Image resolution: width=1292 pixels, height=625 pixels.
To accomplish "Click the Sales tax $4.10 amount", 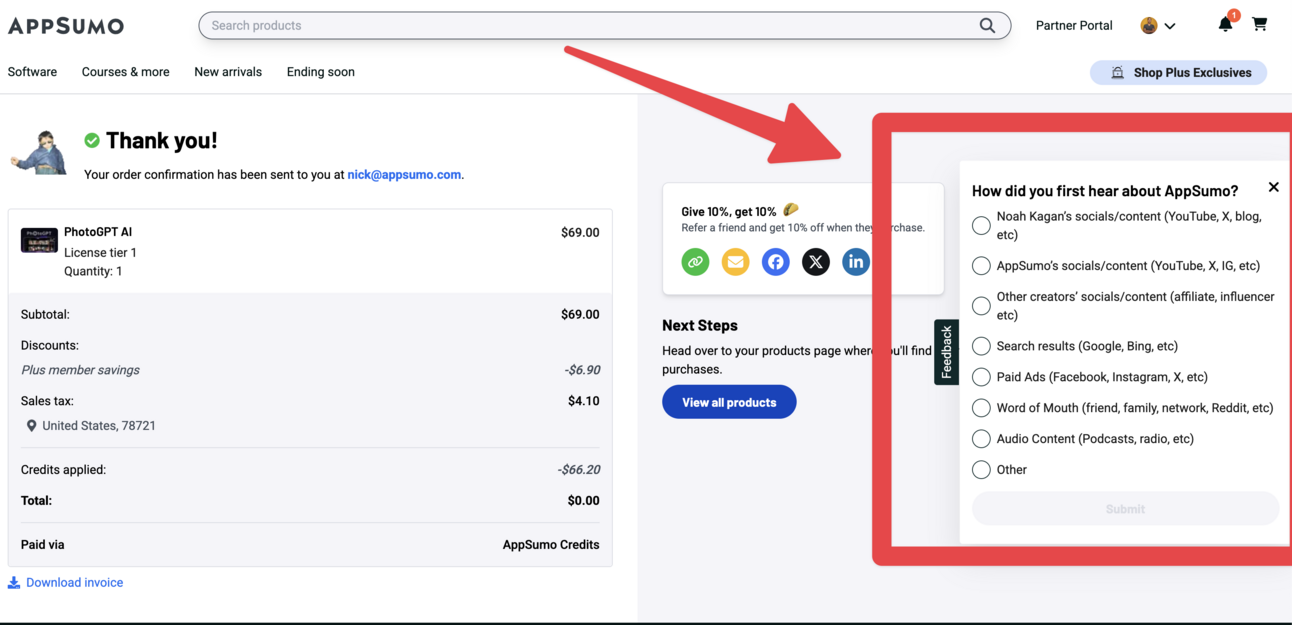I will 584,401.
